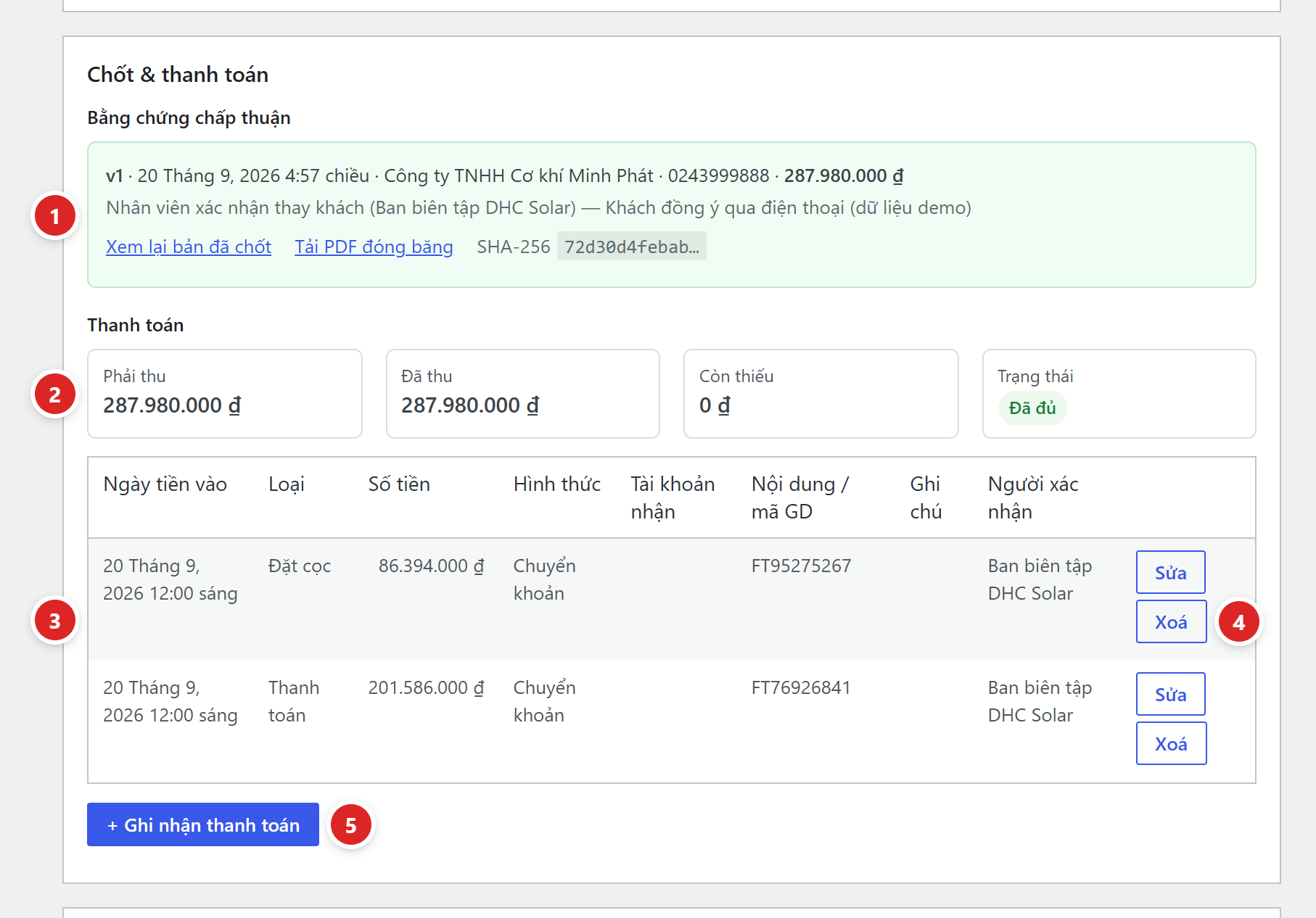
Task: Click the 86.394.000 ₫ amount cell
Action: 431,566
